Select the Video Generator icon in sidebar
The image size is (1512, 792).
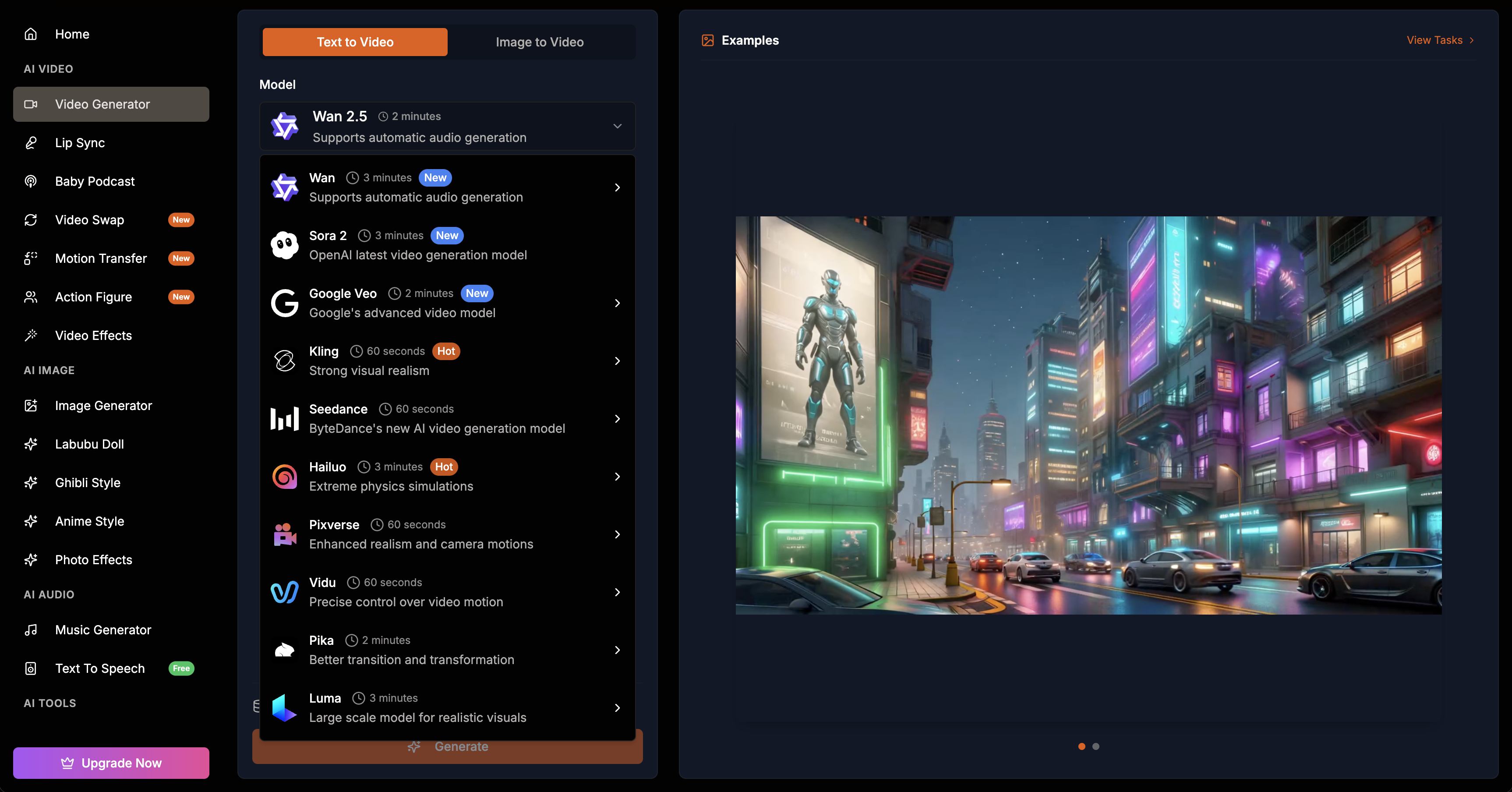pos(31,104)
